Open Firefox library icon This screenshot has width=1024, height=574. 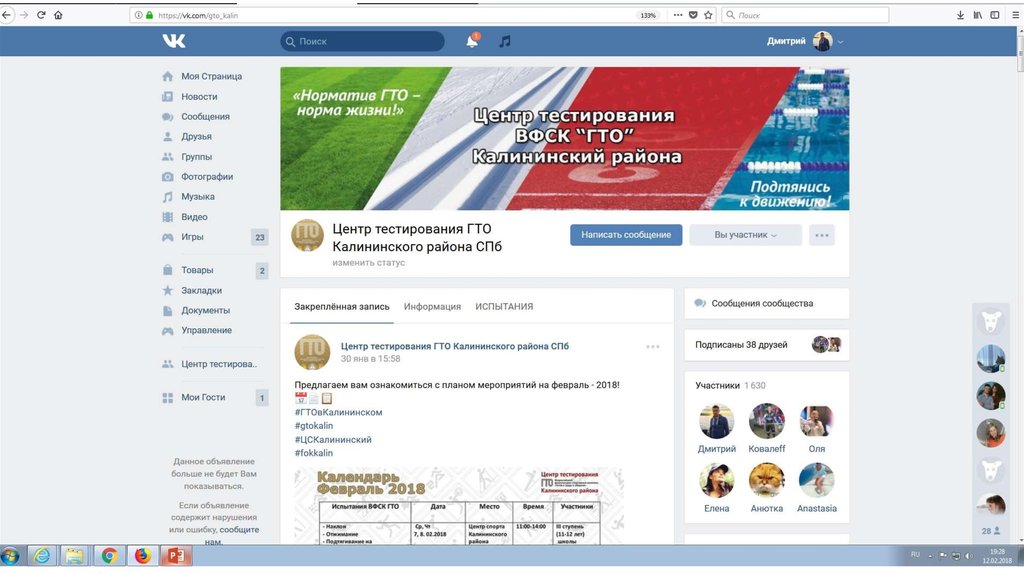click(x=978, y=15)
